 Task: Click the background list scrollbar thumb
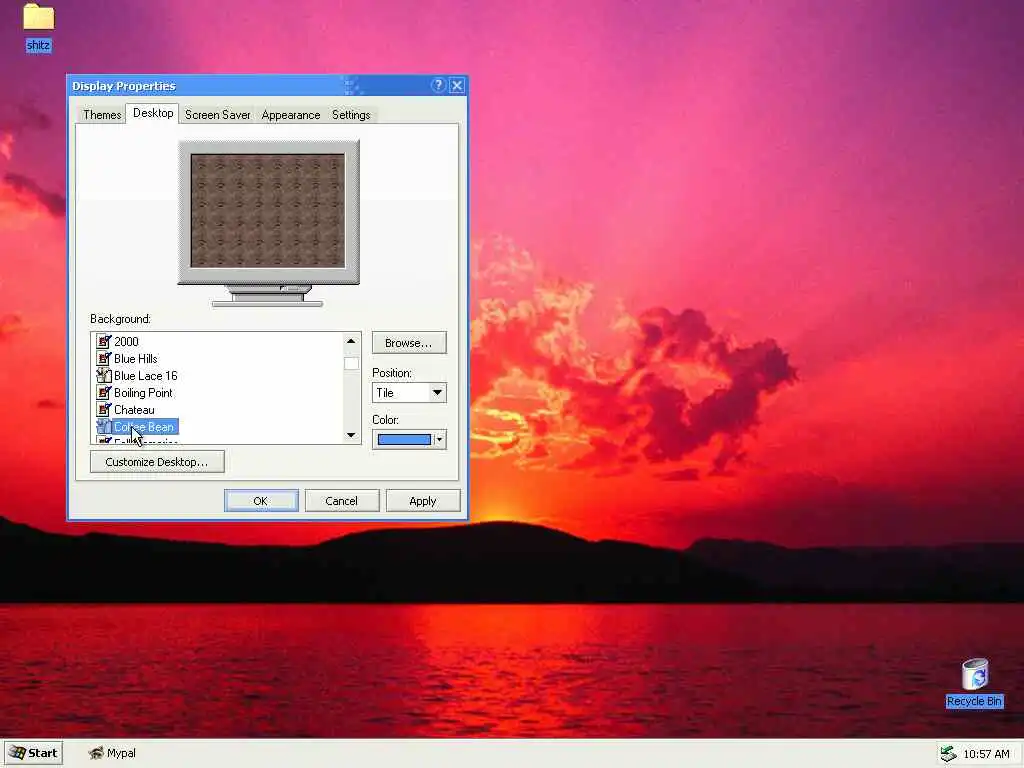tap(351, 364)
